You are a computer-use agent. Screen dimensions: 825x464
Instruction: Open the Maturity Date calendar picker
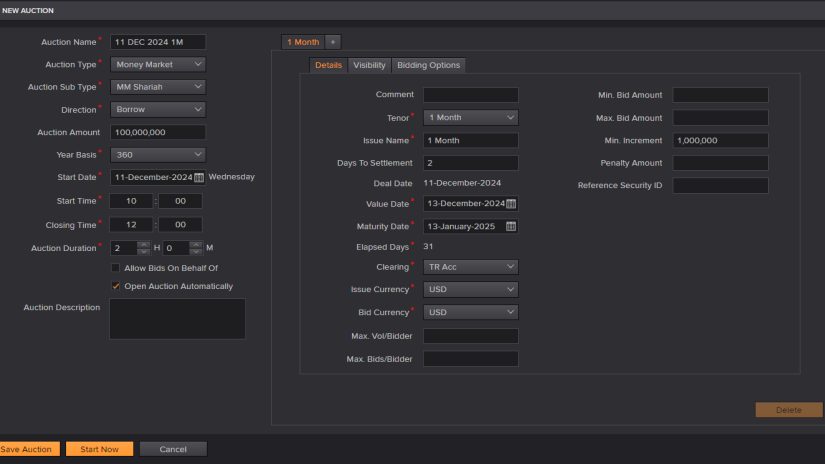[511, 226]
